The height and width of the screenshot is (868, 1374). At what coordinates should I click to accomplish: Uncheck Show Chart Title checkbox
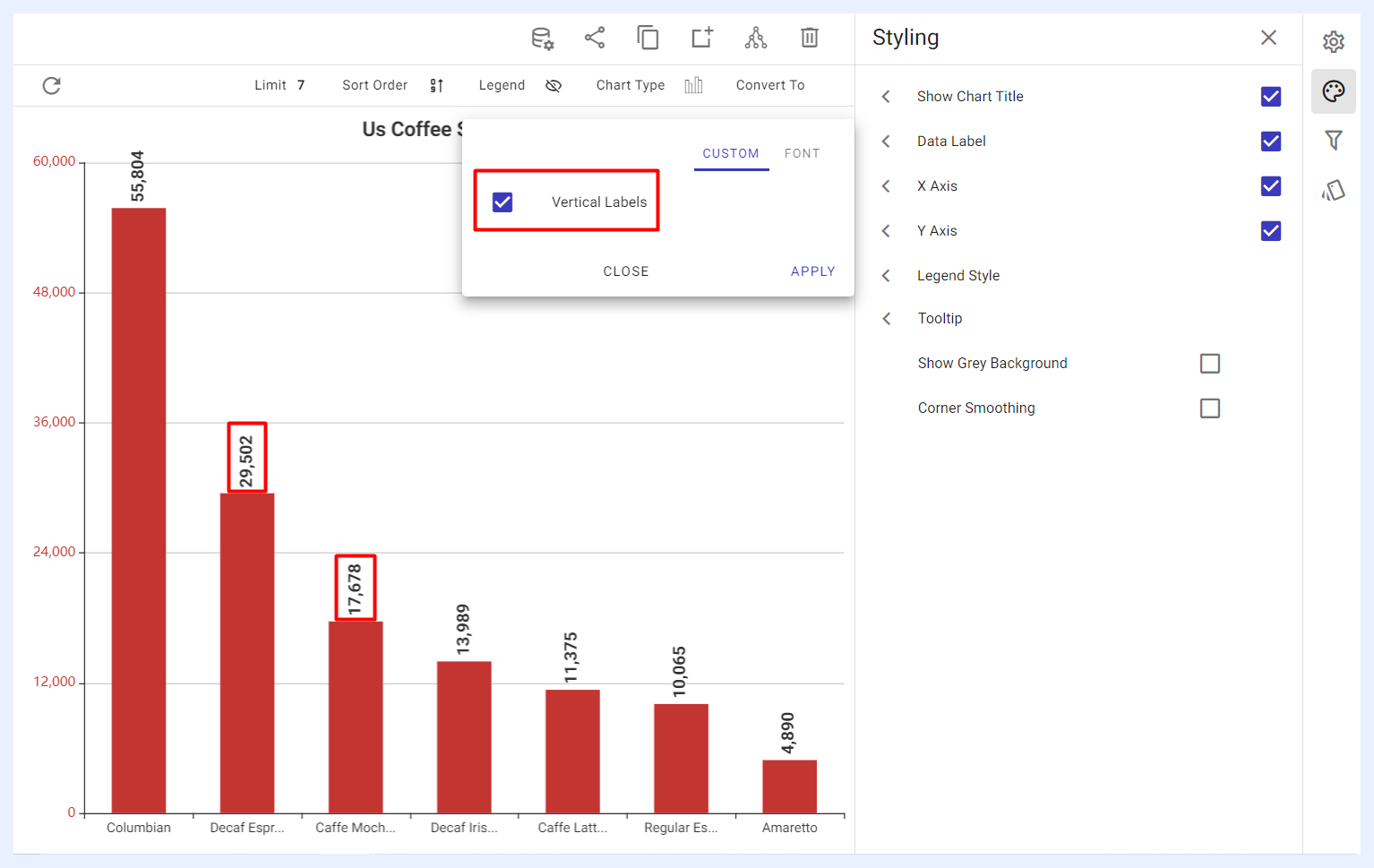(x=1271, y=97)
